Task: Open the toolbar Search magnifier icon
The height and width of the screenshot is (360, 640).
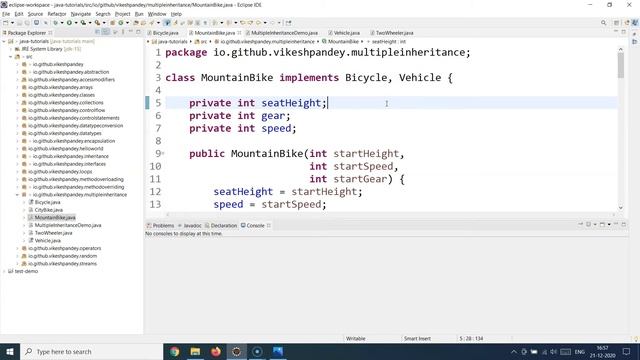Action: pos(603,23)
